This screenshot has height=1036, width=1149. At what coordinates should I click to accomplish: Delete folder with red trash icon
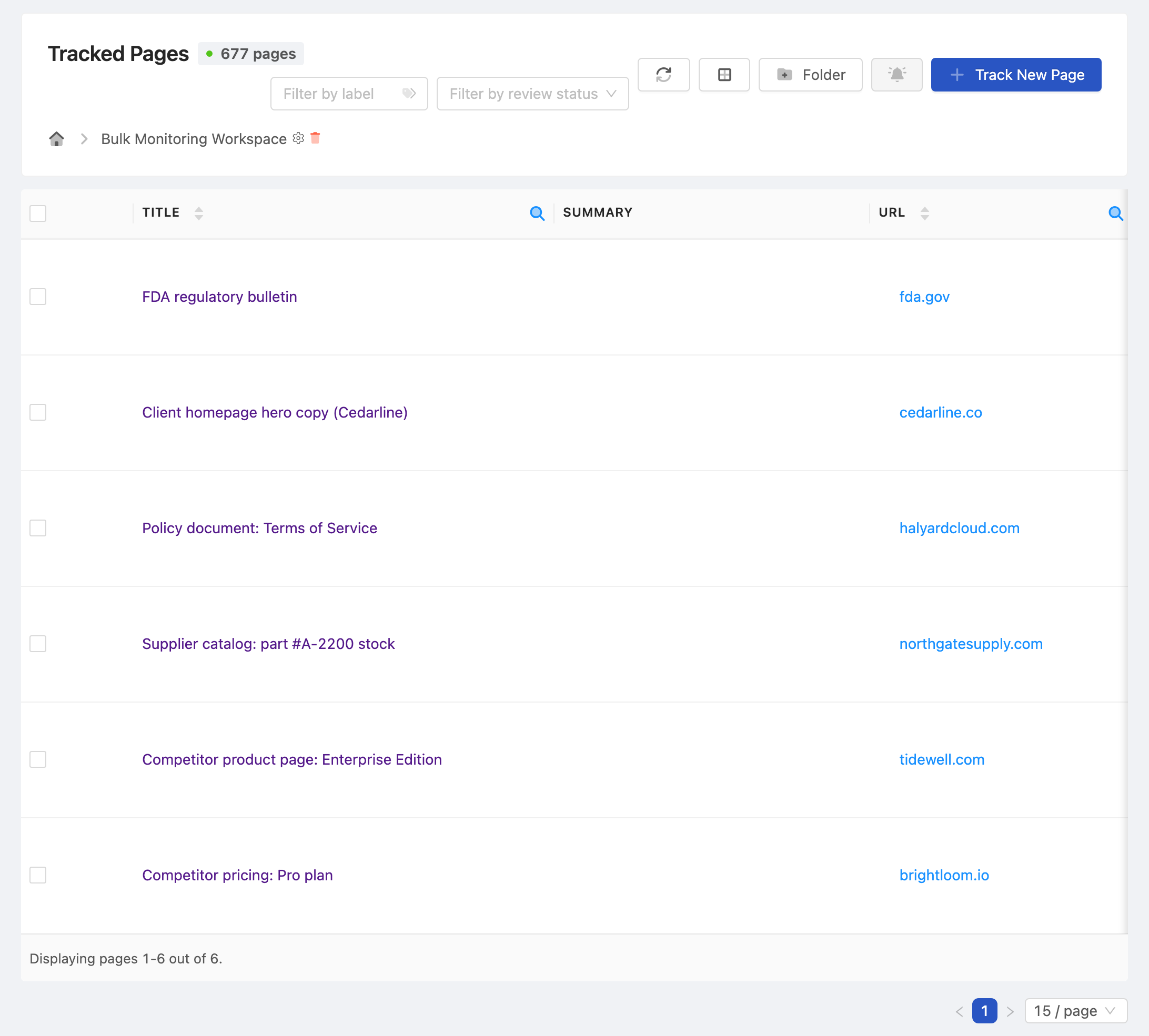(x=316, y=138)
